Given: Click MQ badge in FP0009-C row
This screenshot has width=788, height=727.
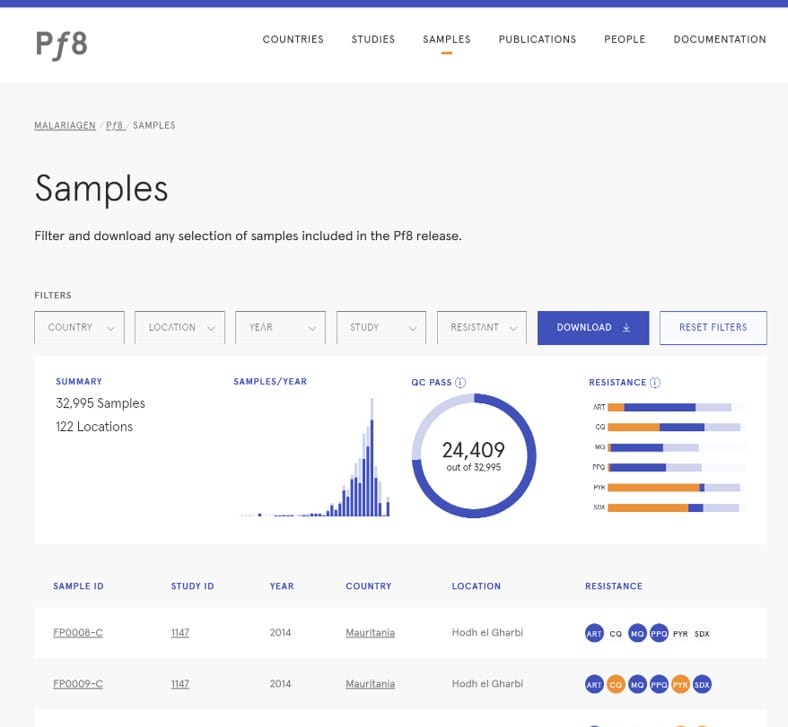Looking at the screenshot, I should (x=637, y=684).
